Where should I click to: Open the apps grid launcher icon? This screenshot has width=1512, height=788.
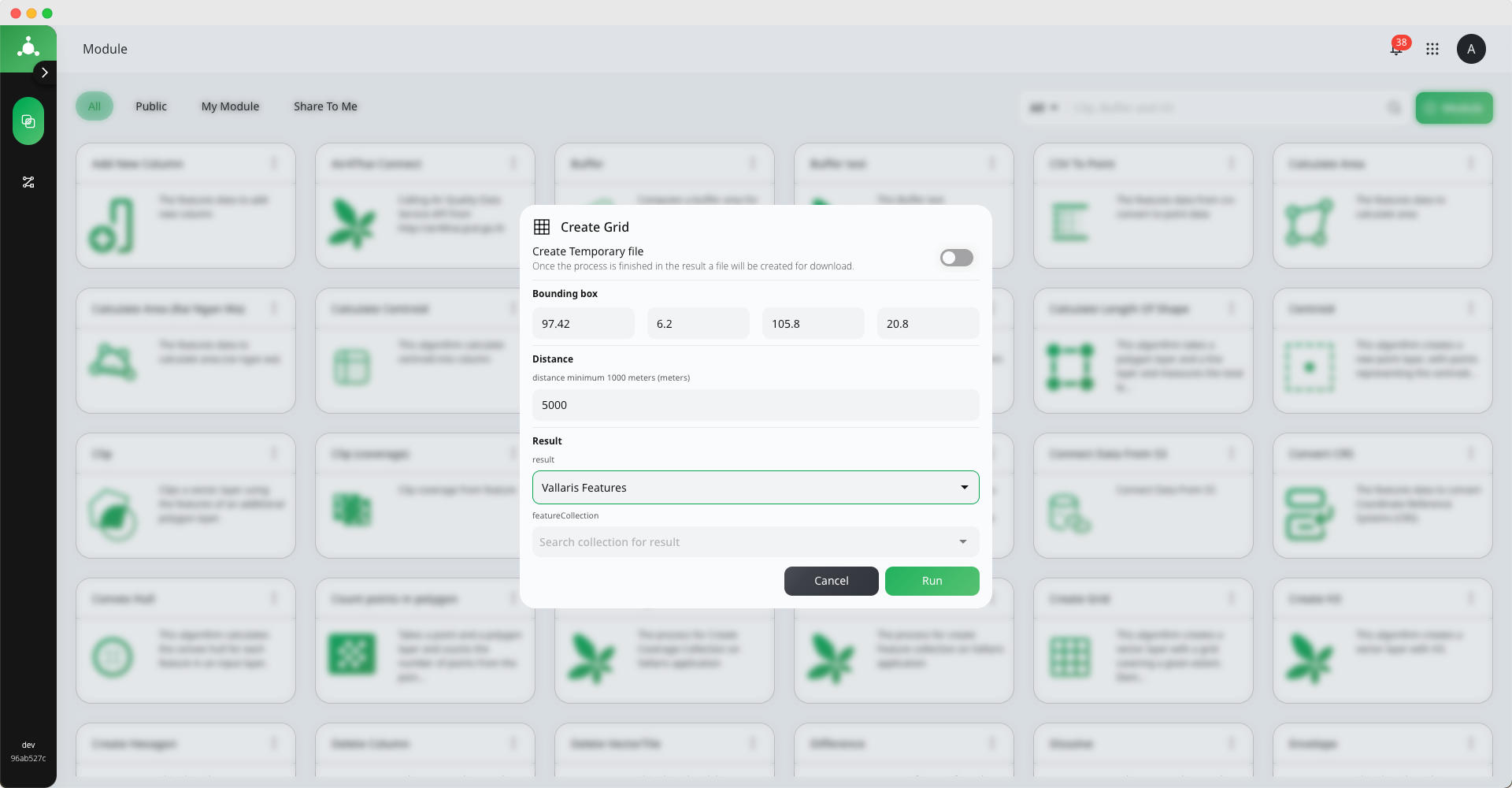(x=1432, y=49)
